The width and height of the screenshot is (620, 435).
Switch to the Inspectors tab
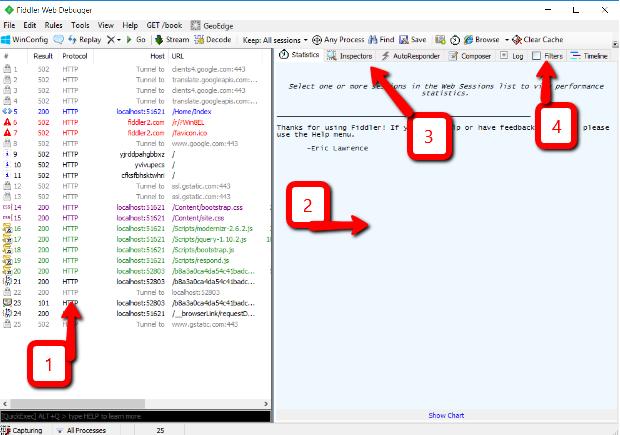click(x=350, y=56)
